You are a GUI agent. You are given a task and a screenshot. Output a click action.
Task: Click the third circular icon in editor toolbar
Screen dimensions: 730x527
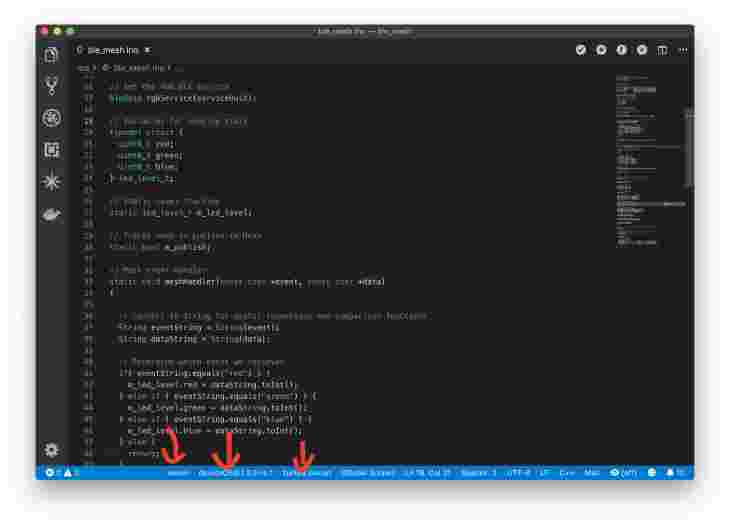pos(622,50)
